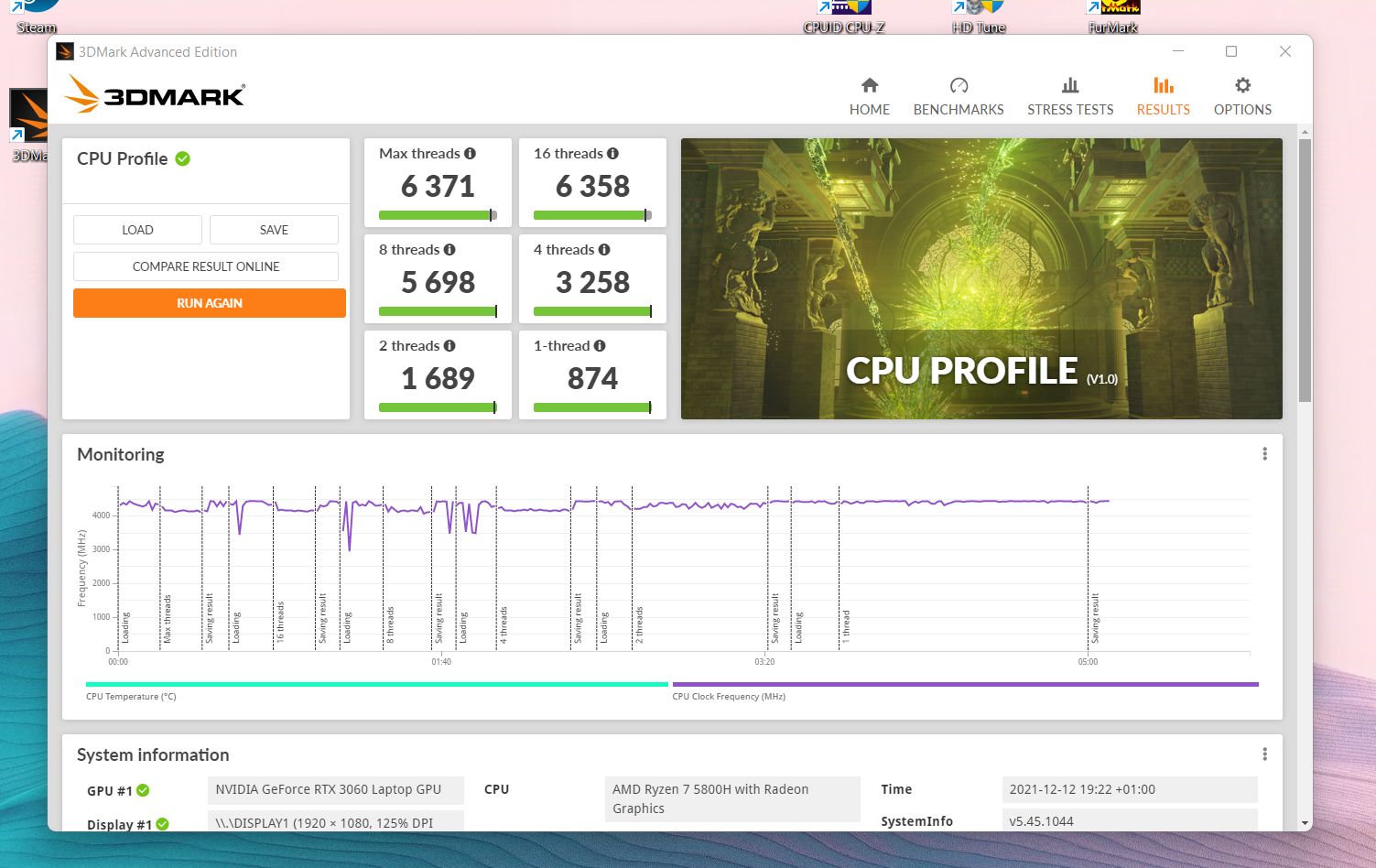Viewport: 1376px width, 868px height.
Task: Click the scrollbar up arrow
Action: 1305,131
